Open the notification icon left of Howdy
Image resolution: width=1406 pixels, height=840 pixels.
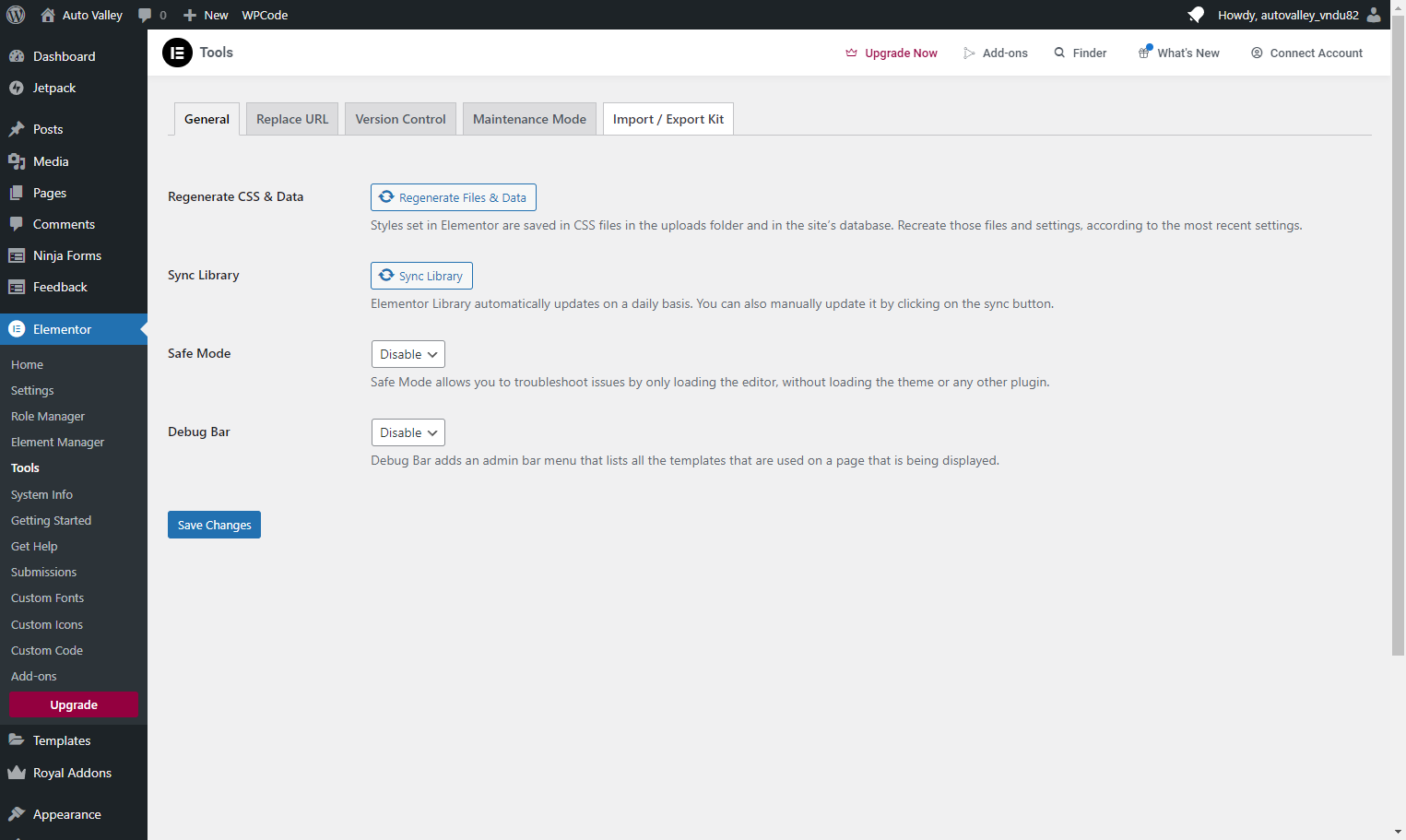click(x=1196, y=15)
